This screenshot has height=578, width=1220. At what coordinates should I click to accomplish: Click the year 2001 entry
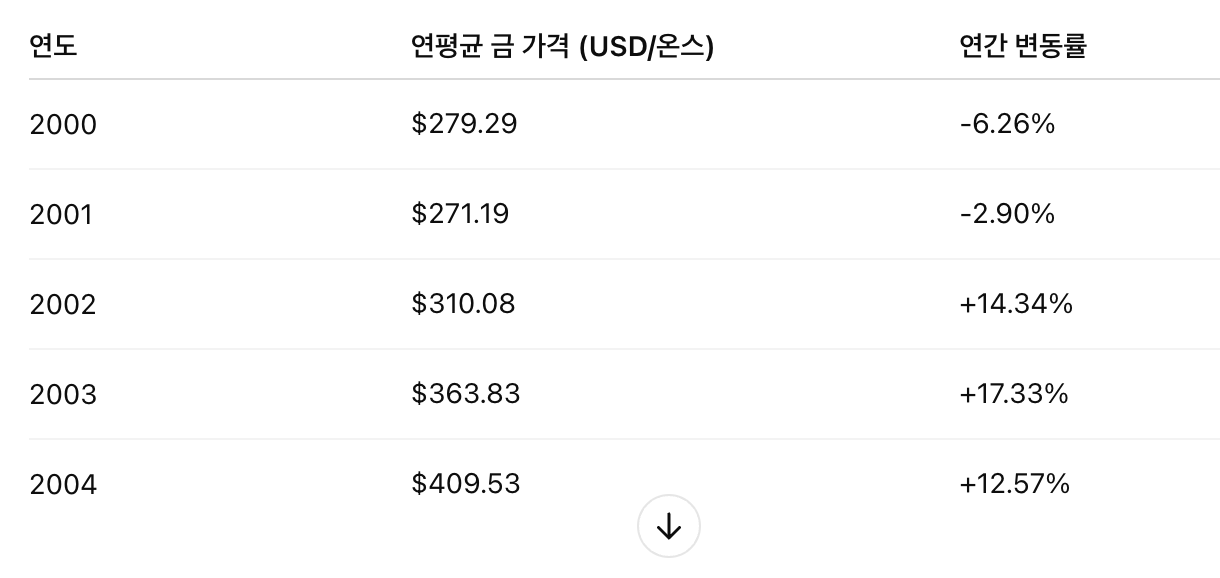pyautogui.click(x=63, y=214)
